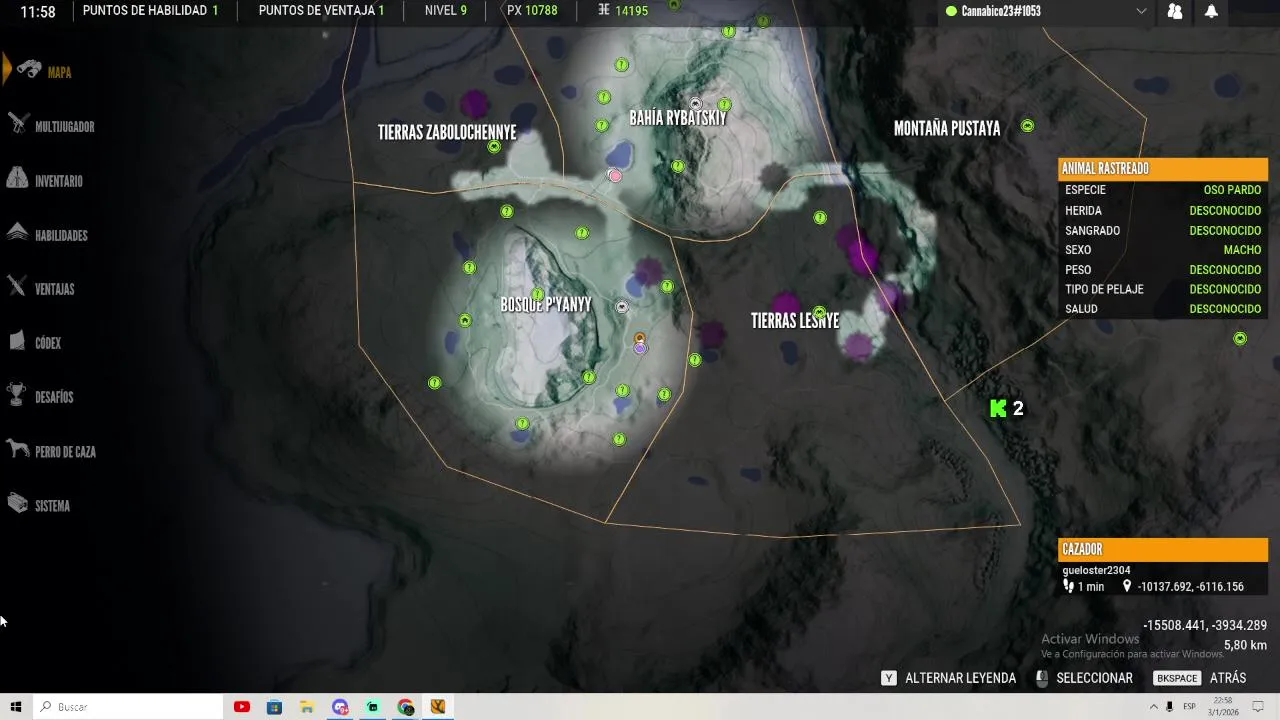Click the white lookout icon right of Bosque P'yanyy
The image size is (1280, 720).
622,307
